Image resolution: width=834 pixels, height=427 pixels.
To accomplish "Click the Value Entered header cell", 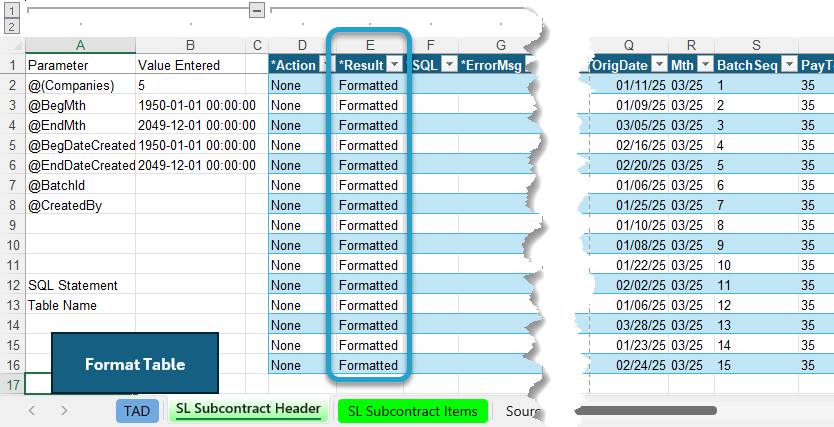I will [x=190, y=65].
